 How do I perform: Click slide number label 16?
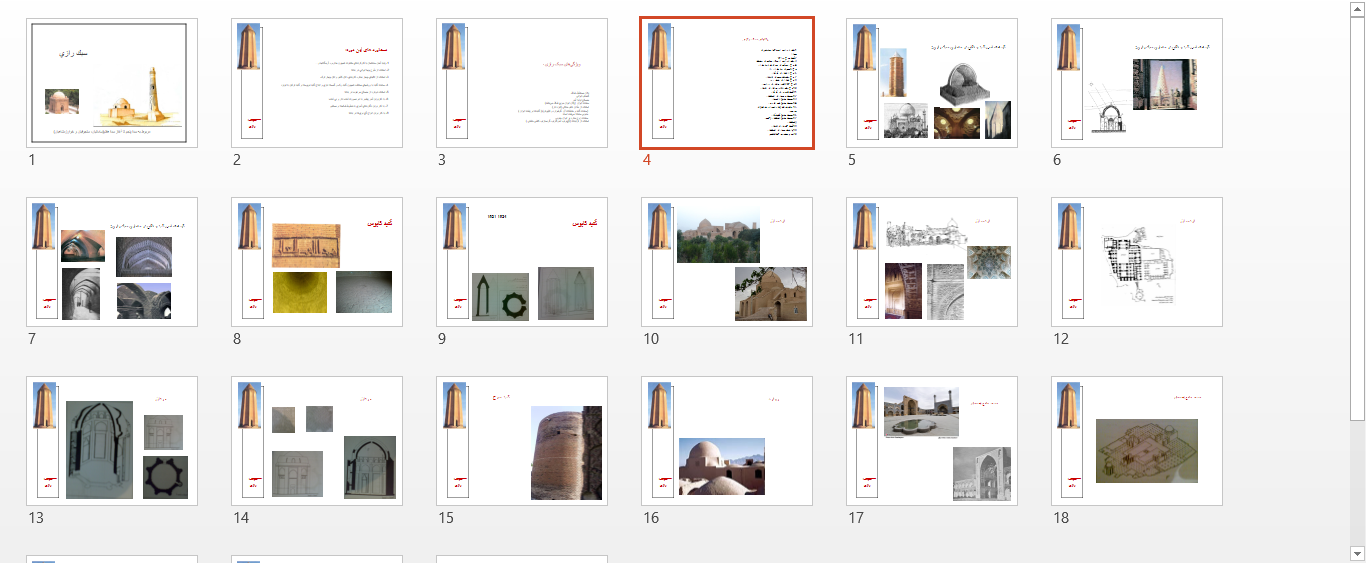[651, 518]
